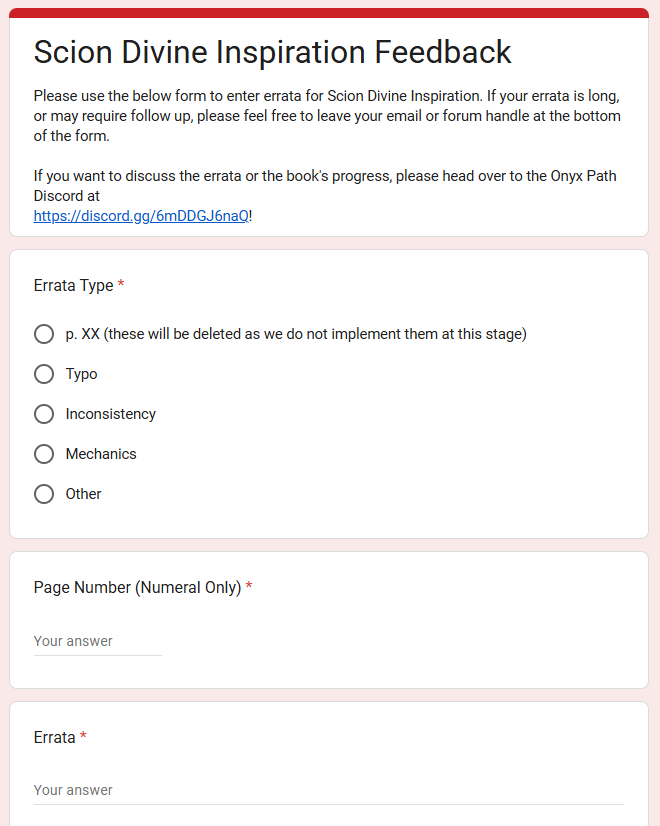Click the 'Page Number (Numeral Only)' label
Viewport: 660px width, 826px height.
(x=137, y=587)
